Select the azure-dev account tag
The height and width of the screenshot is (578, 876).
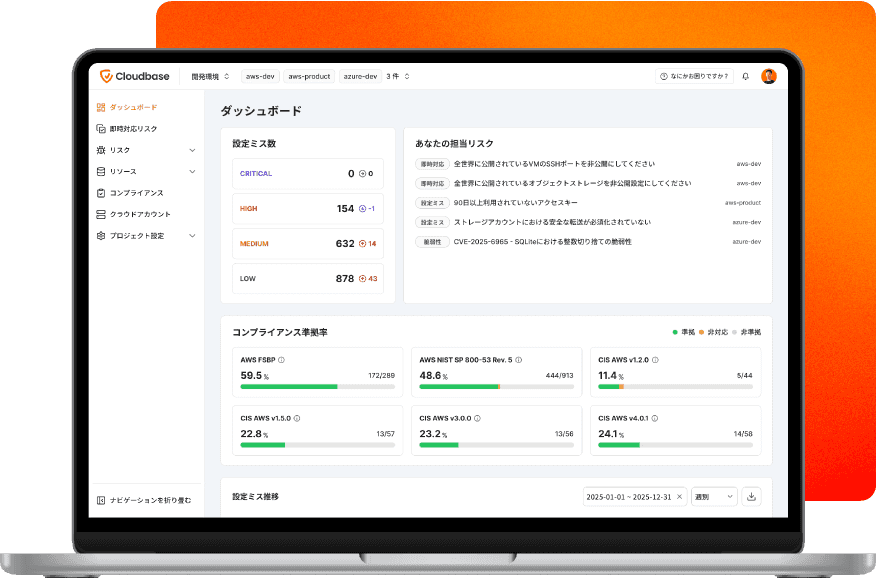coord(360,77)
